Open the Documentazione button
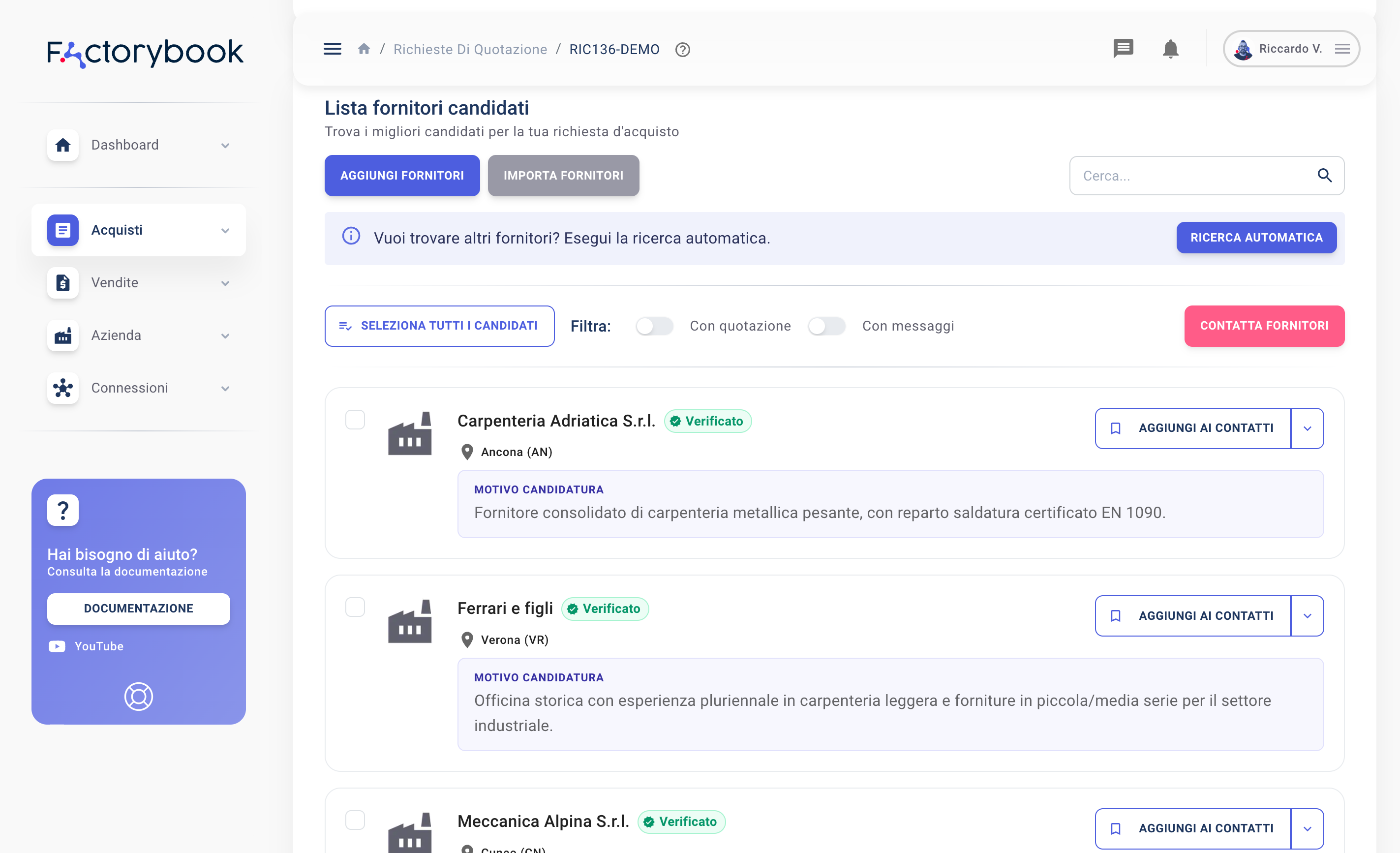This screenshot has width=1400, height=853. tap(139, 609)
